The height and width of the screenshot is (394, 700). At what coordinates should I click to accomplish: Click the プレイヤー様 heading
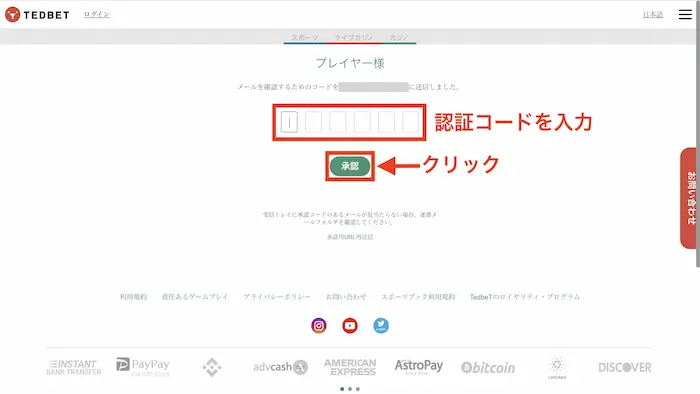click(350, 63)
